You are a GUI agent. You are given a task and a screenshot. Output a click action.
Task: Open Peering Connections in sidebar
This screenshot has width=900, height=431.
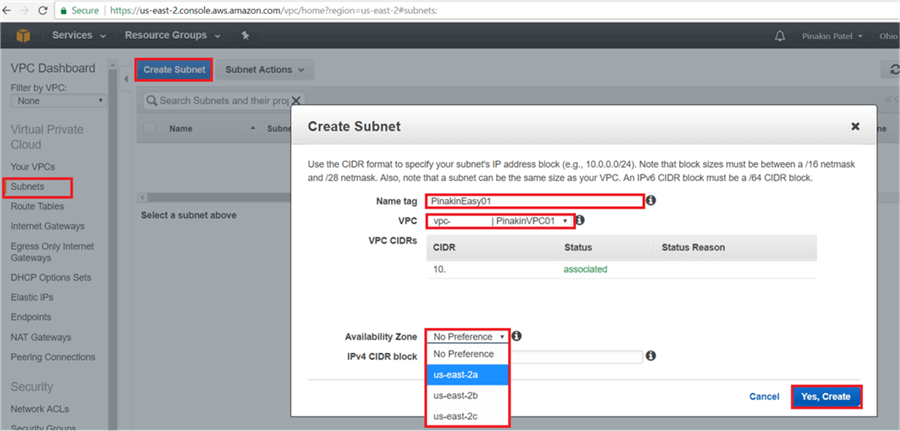point(53,357)
